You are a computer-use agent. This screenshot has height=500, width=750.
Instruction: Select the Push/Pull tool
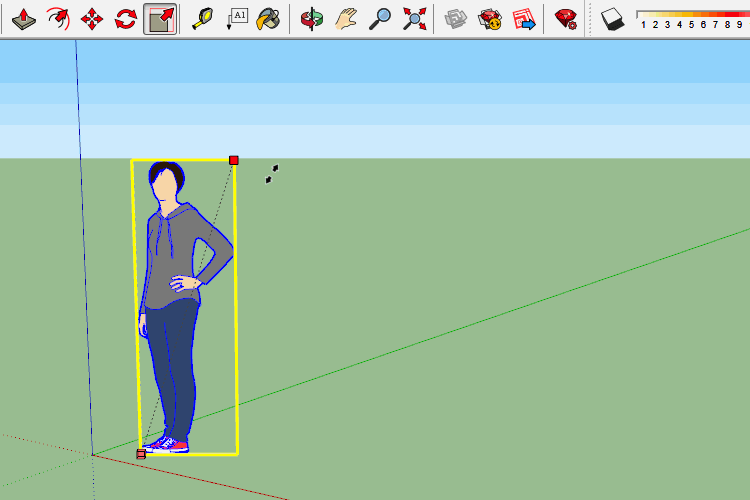24,18
